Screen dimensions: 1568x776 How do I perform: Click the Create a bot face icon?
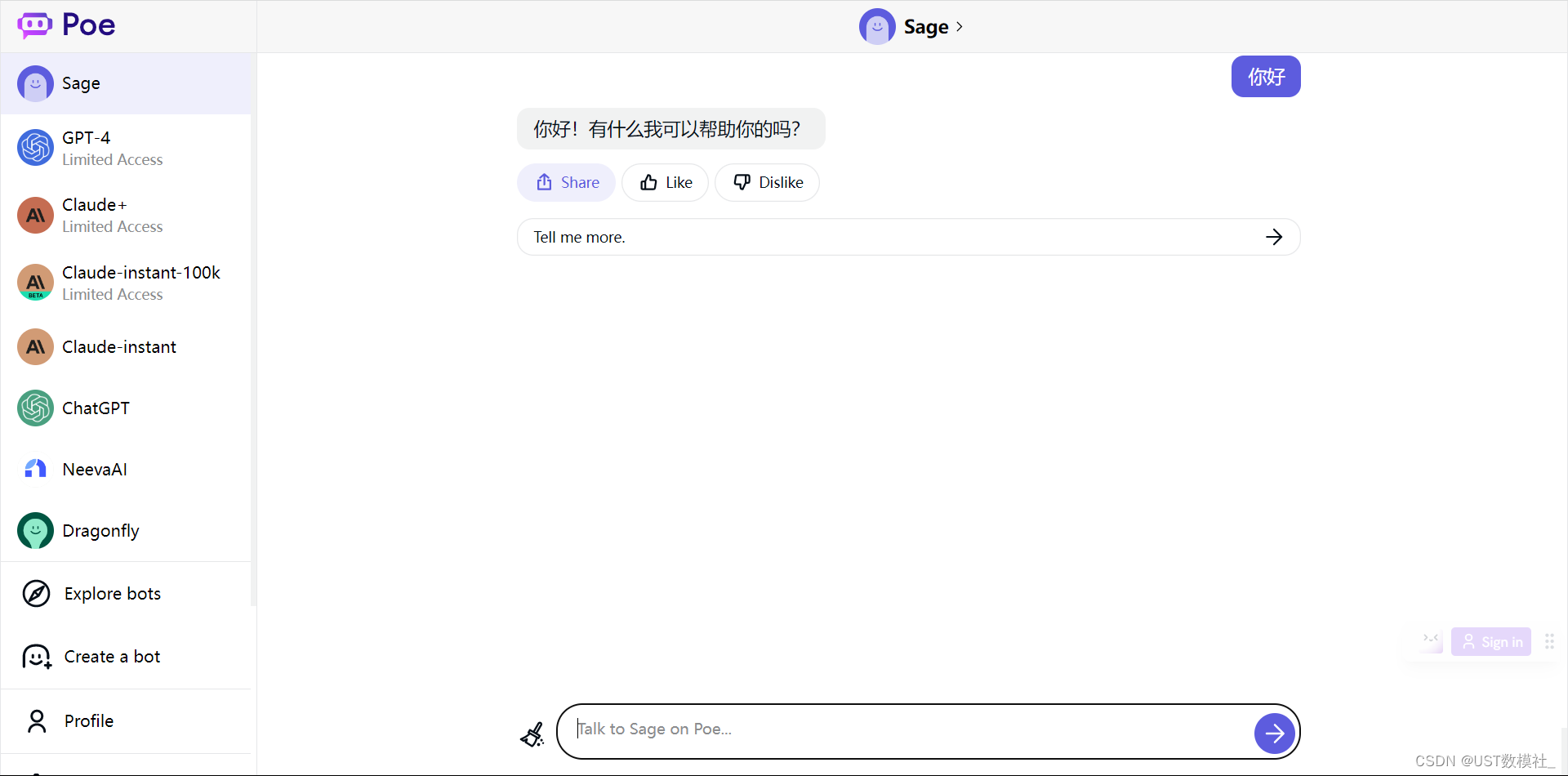(x=37, y=657)
